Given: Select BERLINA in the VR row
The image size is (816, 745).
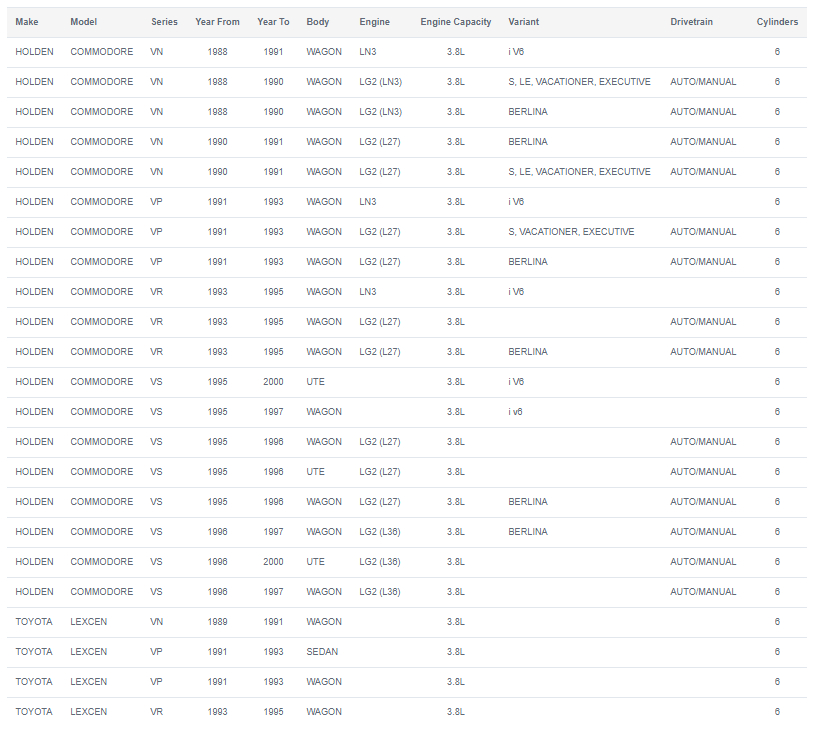Looking at the screenshot, I should tap(528, 352).
